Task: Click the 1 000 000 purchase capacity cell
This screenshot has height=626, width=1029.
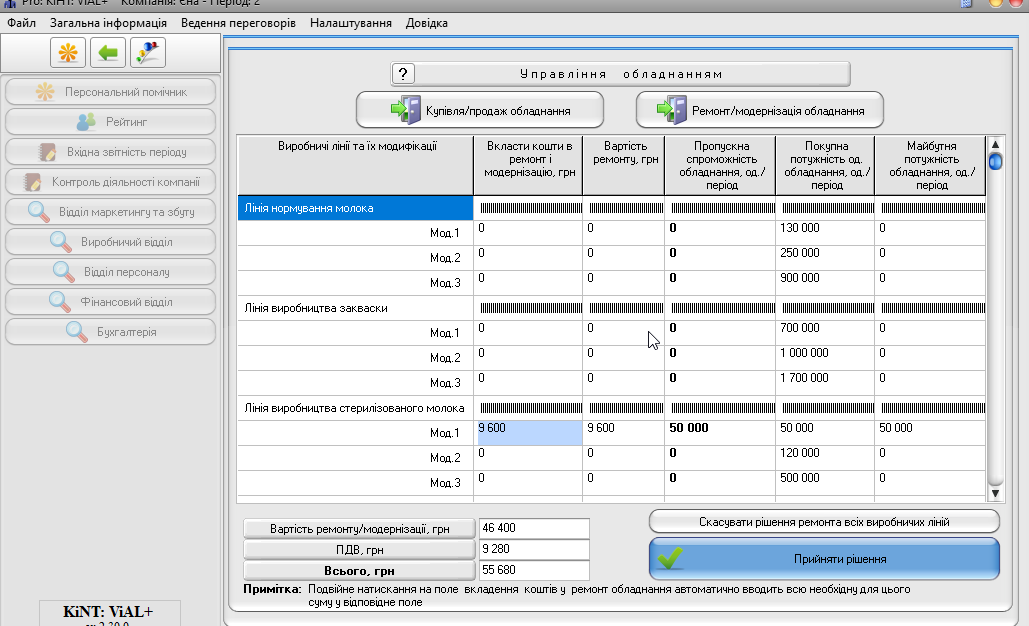Action: [825, 358]
